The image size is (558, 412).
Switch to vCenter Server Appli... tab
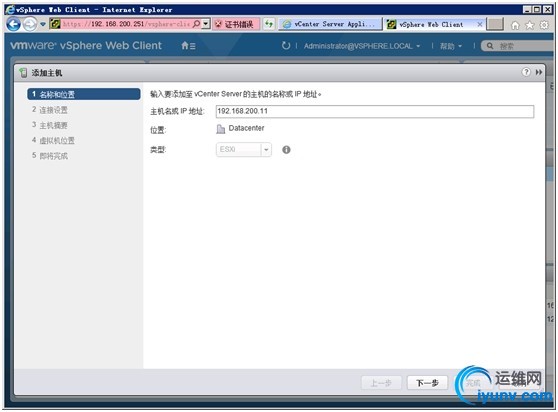(x=331, y=24)
